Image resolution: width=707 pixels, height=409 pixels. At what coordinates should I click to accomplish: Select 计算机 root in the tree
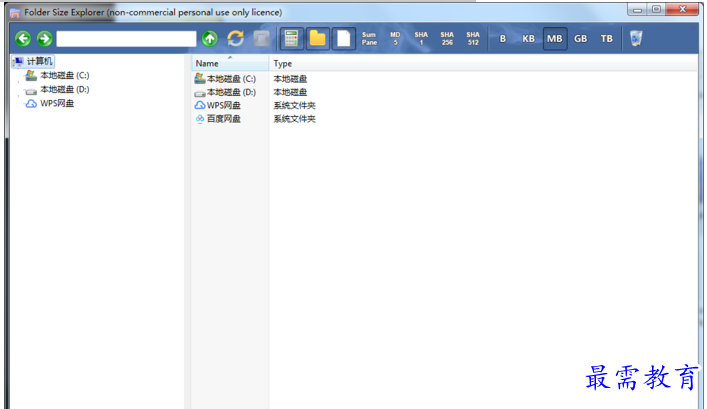click(x=39, y=61)
